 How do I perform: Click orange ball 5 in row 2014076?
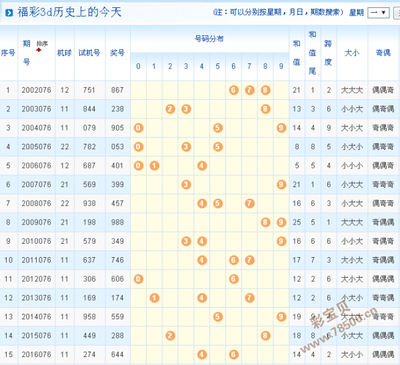[x=218, y=317]
